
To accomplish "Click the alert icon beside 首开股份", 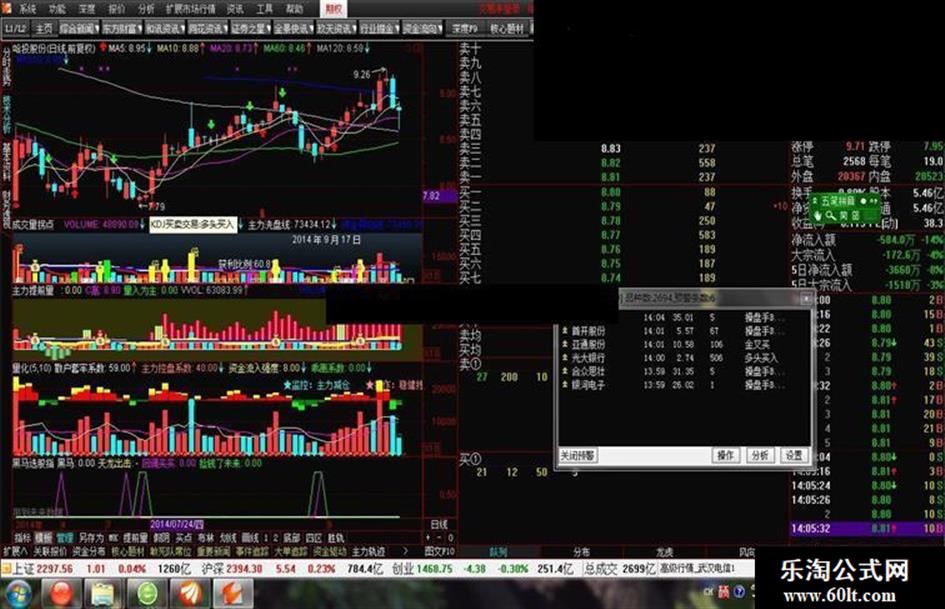I will point(565,331).
